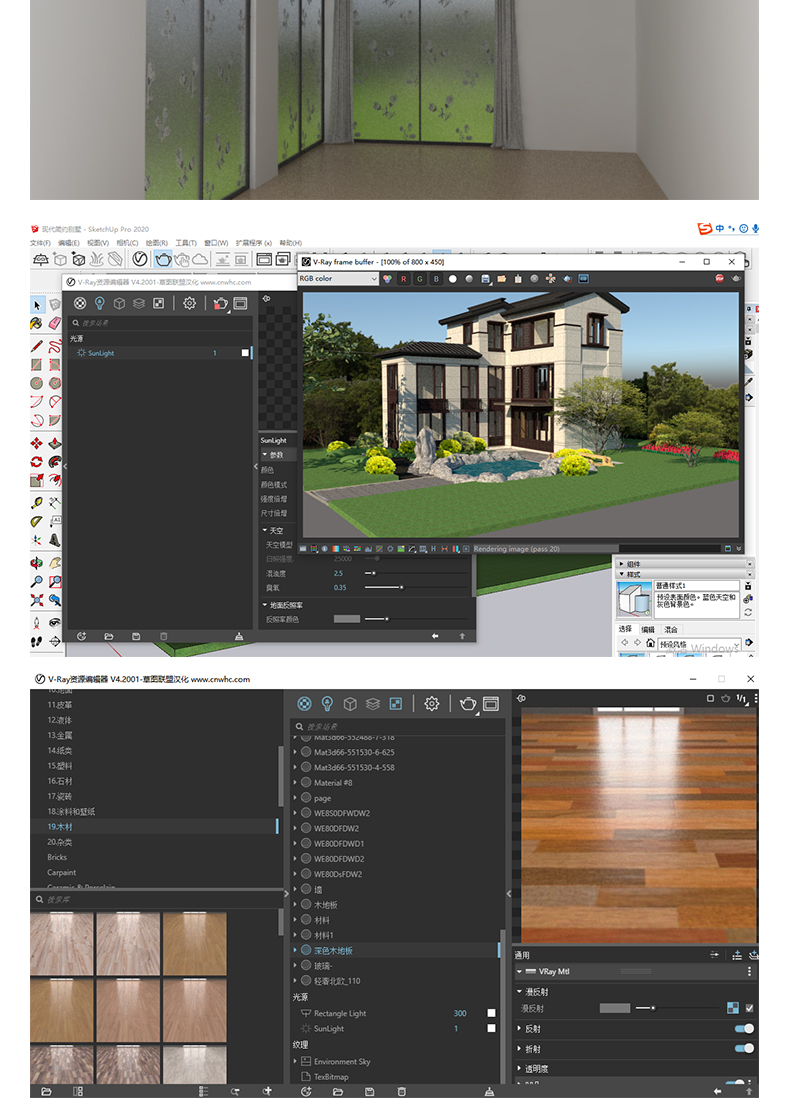Open the Textures tab in the bottom asset editor
The width and height of the screenshot is (790, 1116).
coord(396,704)
